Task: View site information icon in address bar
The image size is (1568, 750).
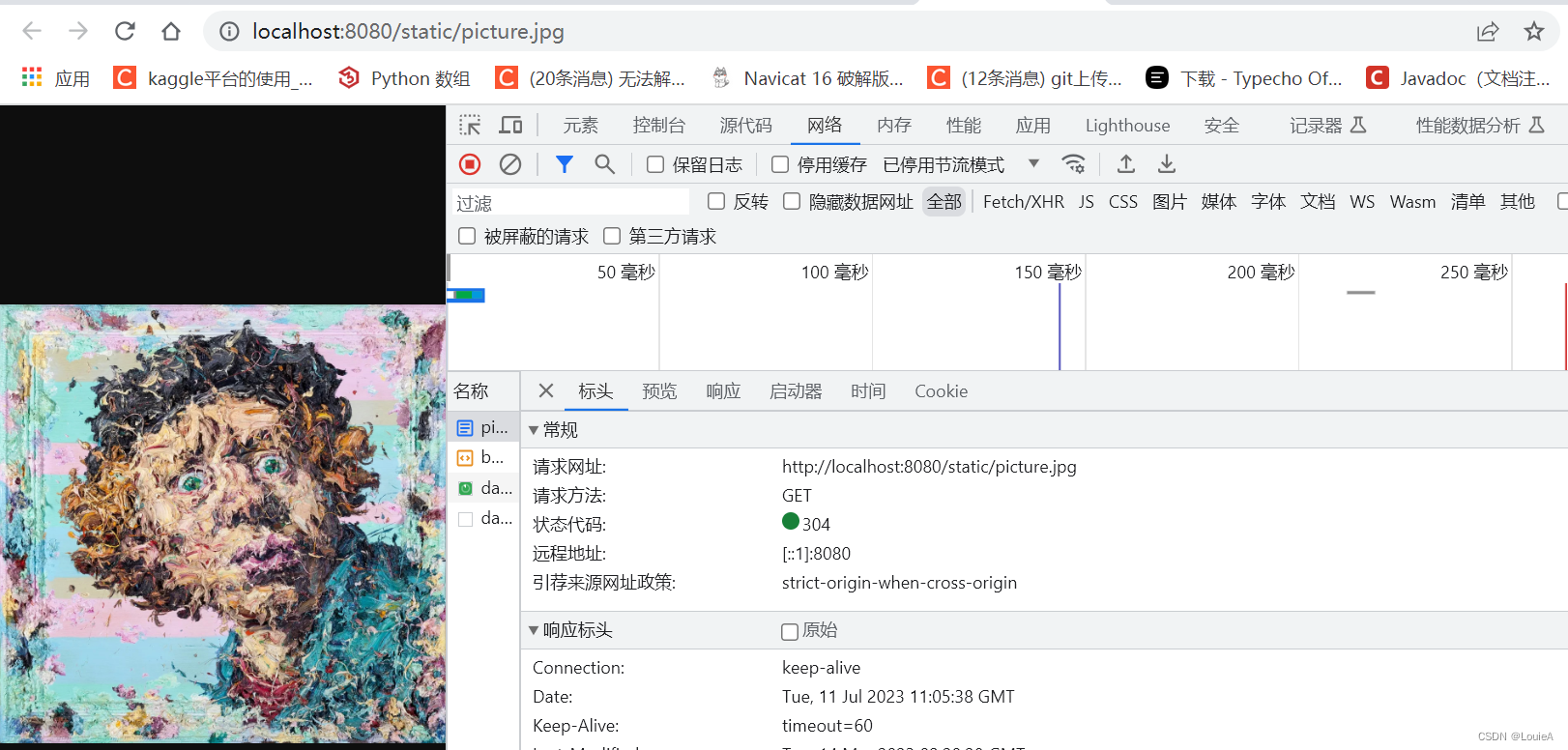Action: [229, 32]
